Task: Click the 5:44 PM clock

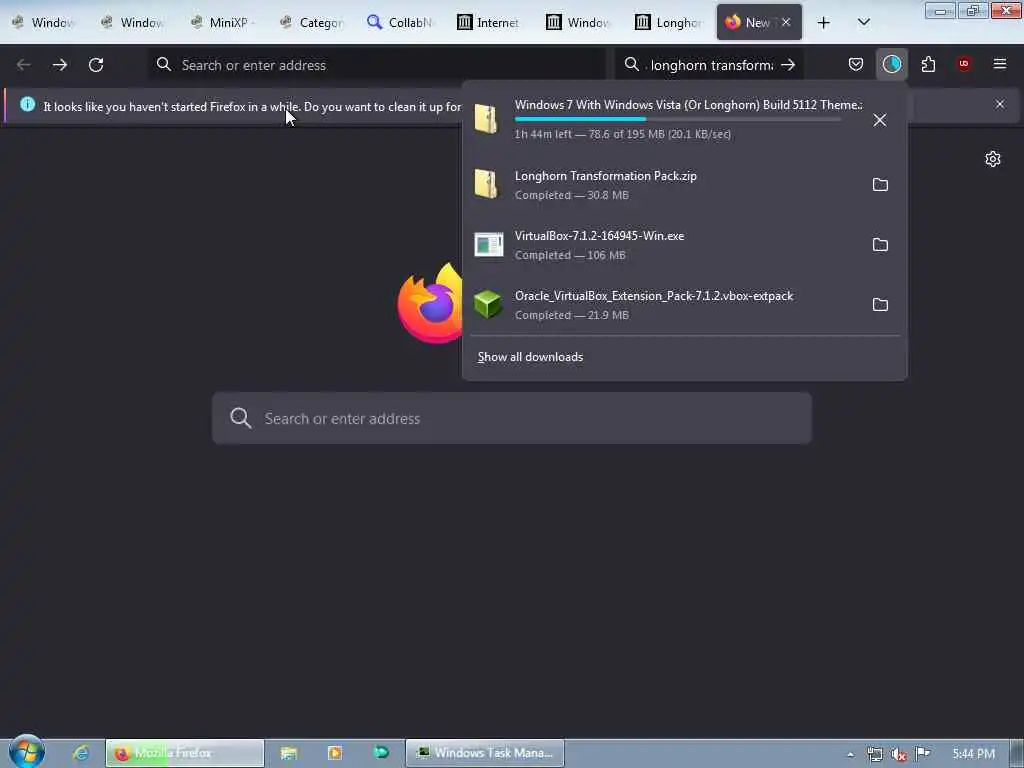Action: pos(973,754)
